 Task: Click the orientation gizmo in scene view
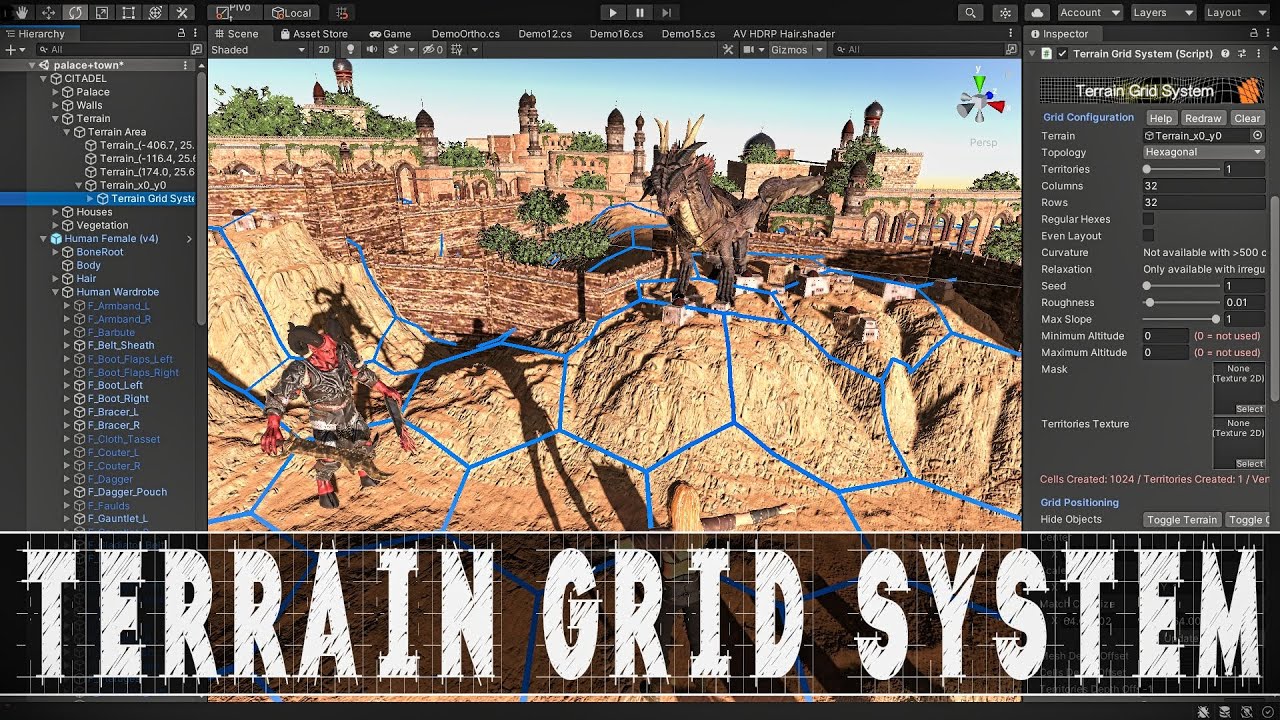click(x=979, y=101)
